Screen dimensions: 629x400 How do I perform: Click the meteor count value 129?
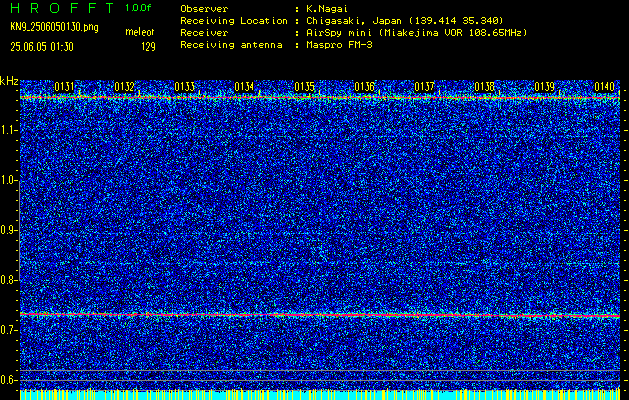(148, 47)
